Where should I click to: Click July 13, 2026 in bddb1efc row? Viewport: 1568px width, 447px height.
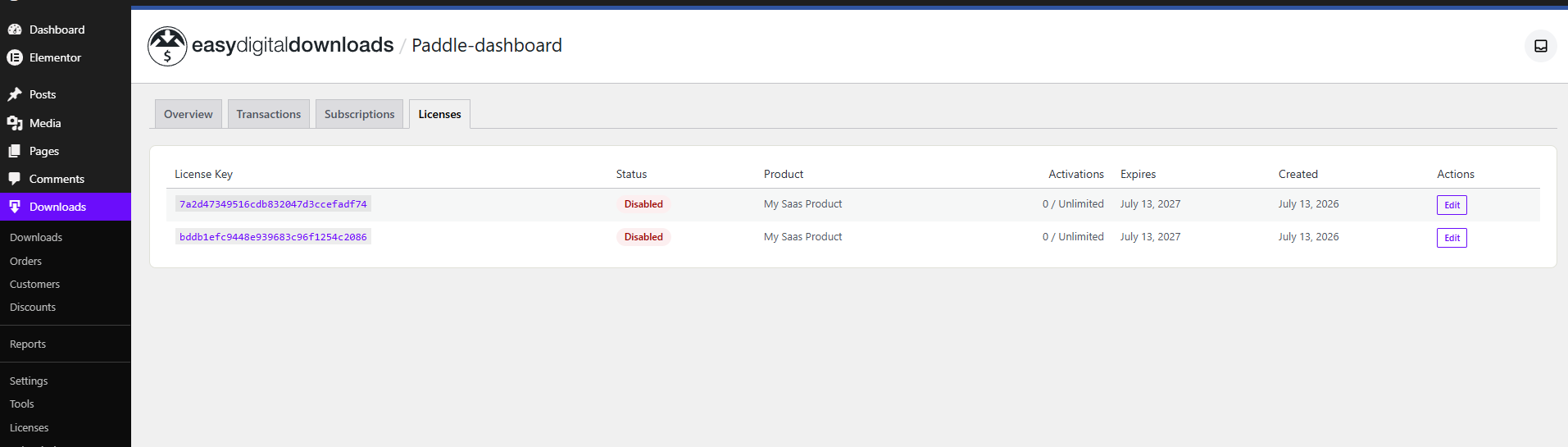tap(1308, 236)
